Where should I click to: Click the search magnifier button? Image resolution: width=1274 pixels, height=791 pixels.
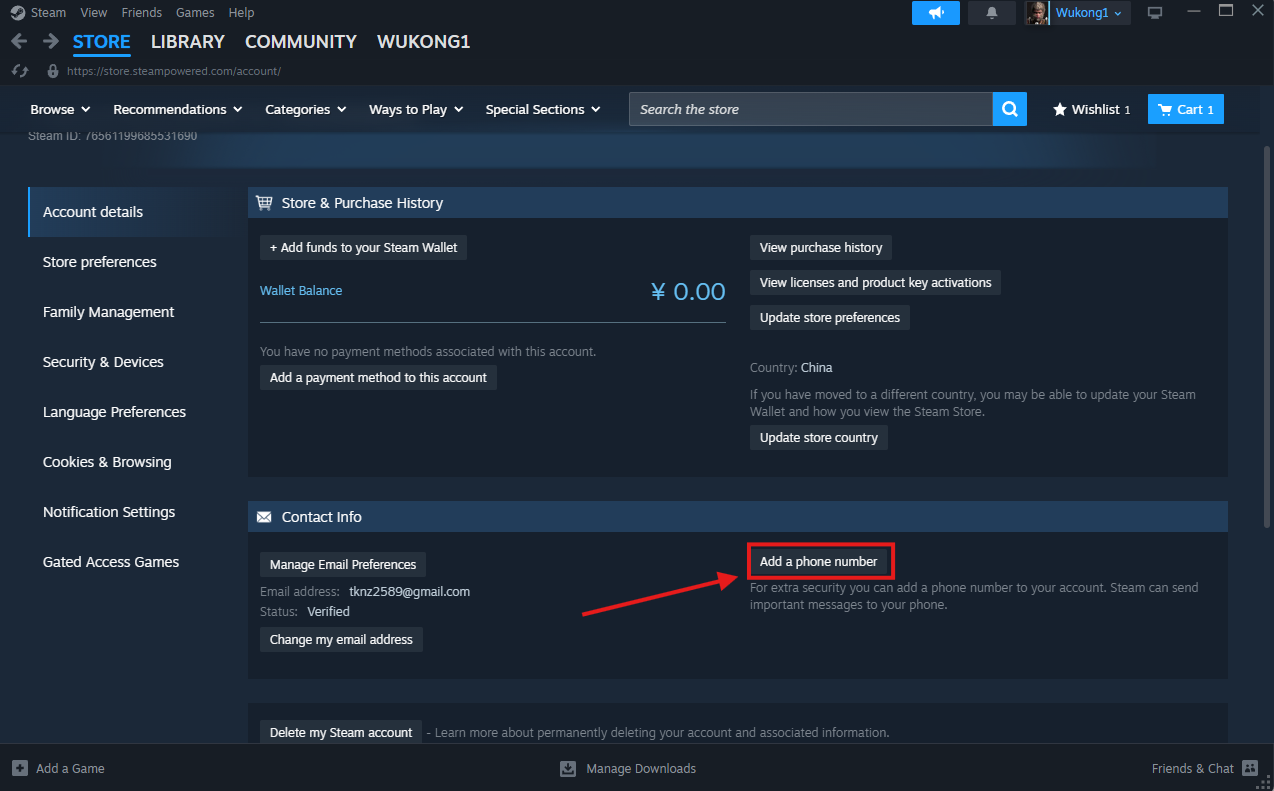click(1009, 109)
